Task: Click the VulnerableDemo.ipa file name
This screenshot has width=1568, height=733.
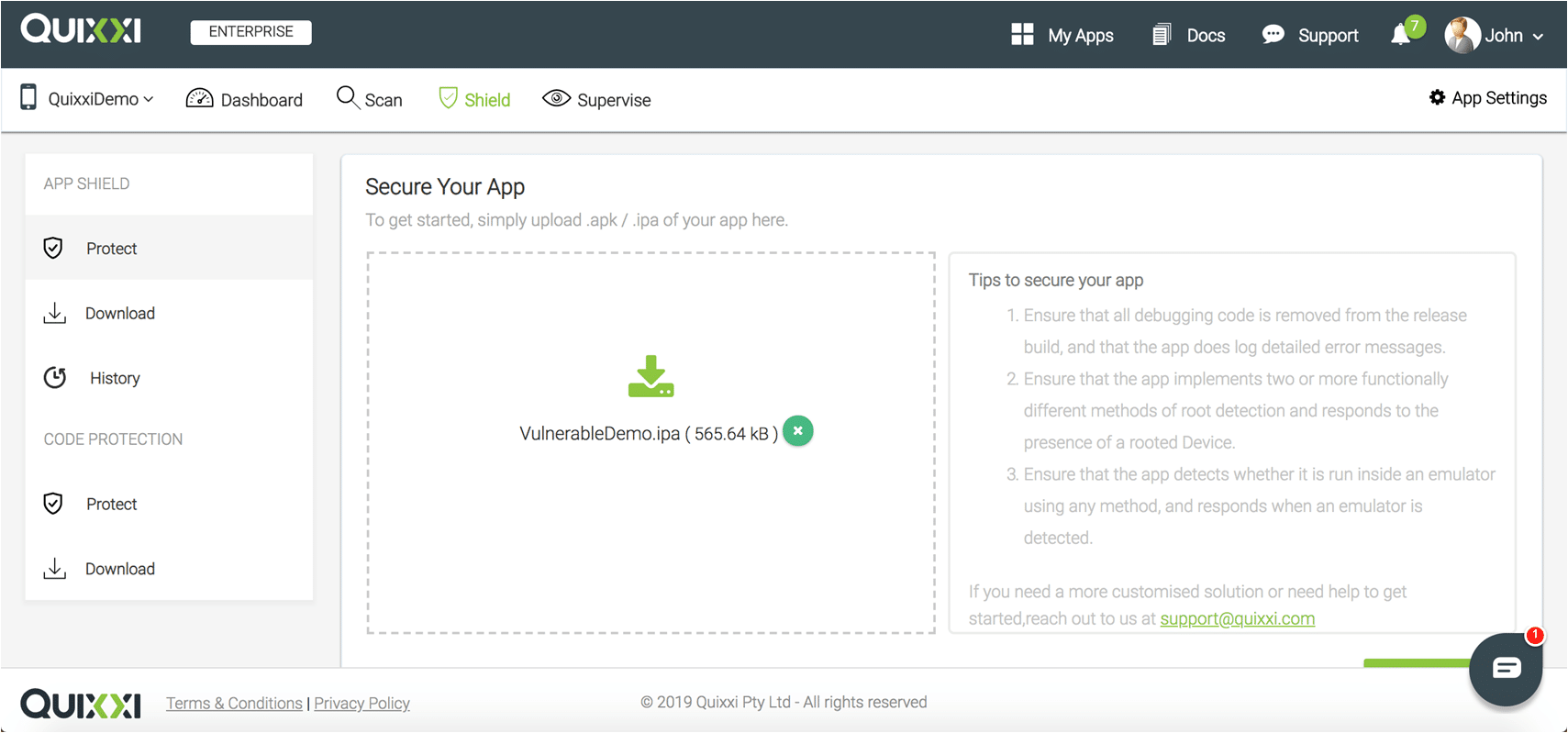Action: pos(600,433)
